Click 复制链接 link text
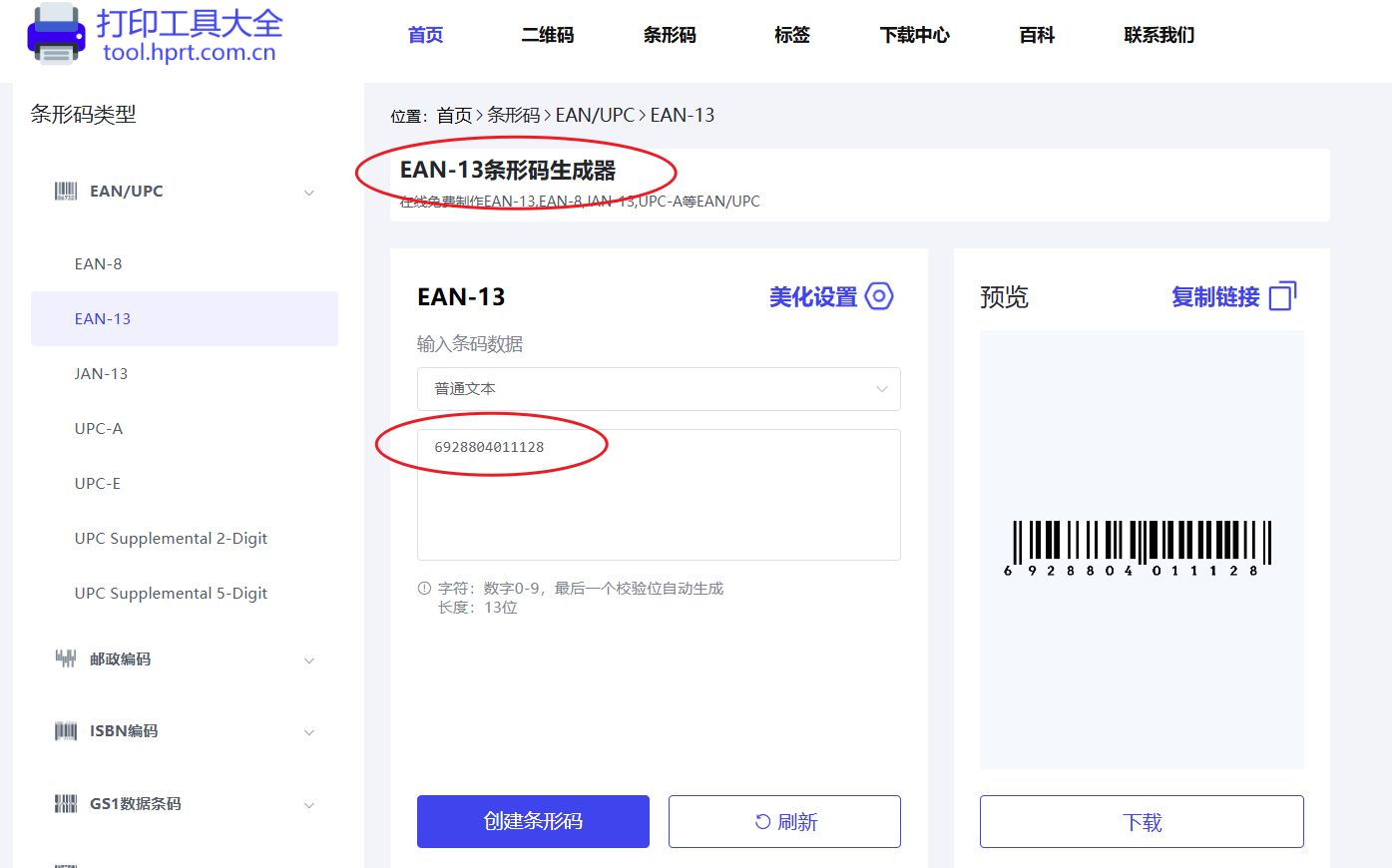This screenshot has width=1392, height=868. click(1215, 296)
